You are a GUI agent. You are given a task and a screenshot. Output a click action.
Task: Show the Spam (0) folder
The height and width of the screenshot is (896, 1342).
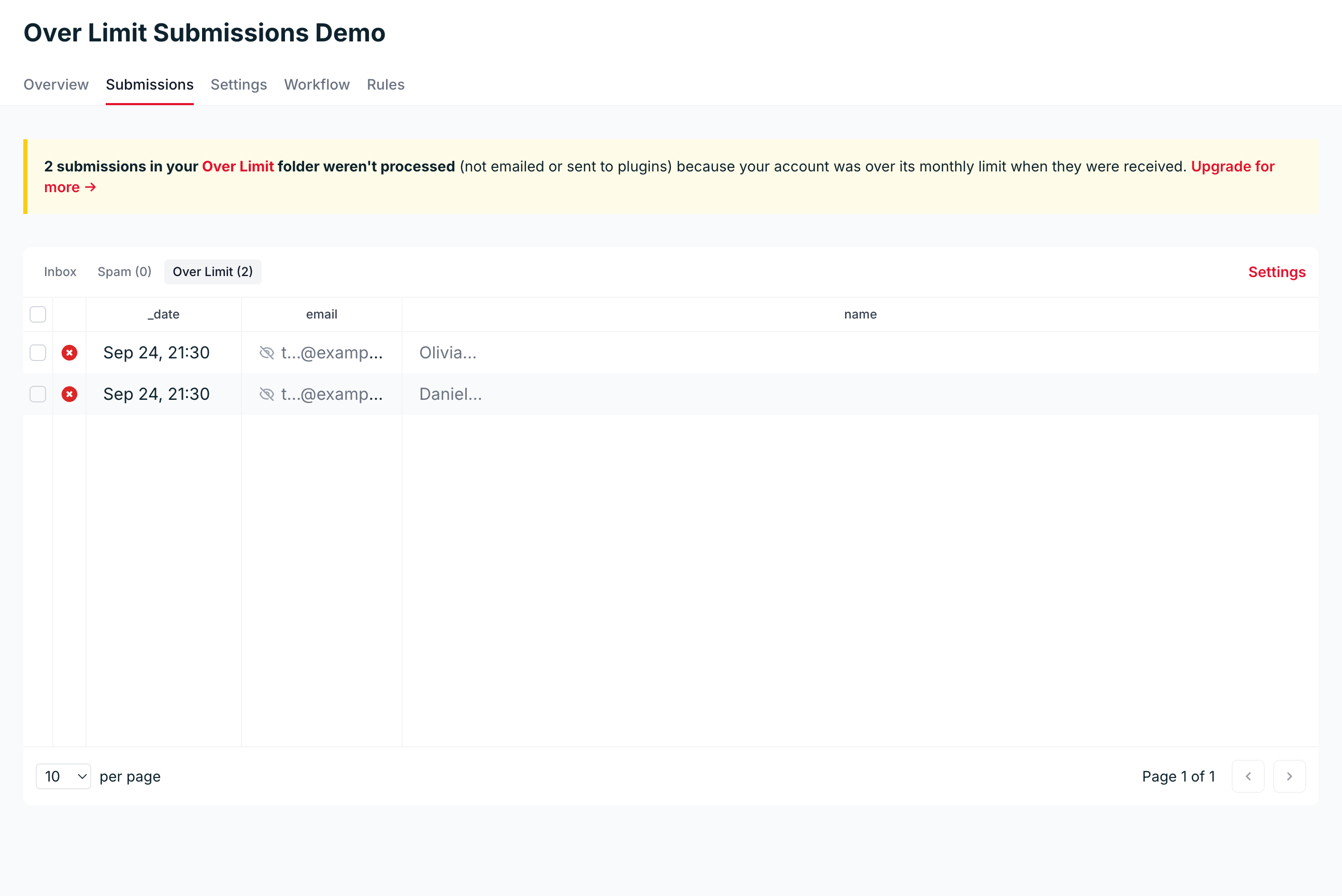tap(124, 271)
